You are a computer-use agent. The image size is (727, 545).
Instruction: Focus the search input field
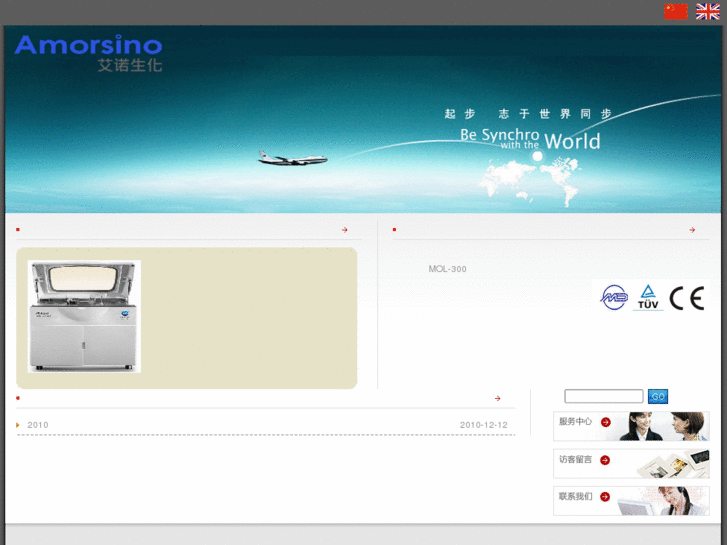click(x=604, y=396)
